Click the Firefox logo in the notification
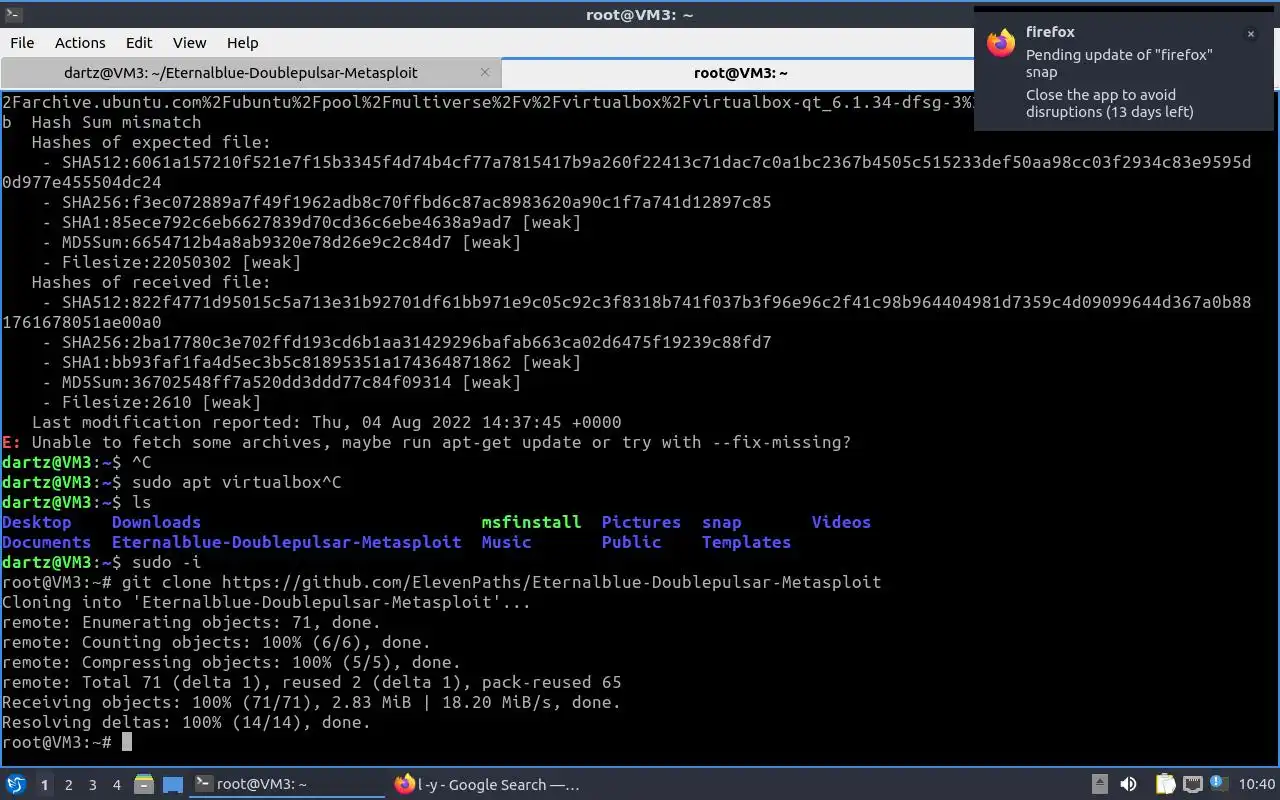 click(x=1001, y=43)
